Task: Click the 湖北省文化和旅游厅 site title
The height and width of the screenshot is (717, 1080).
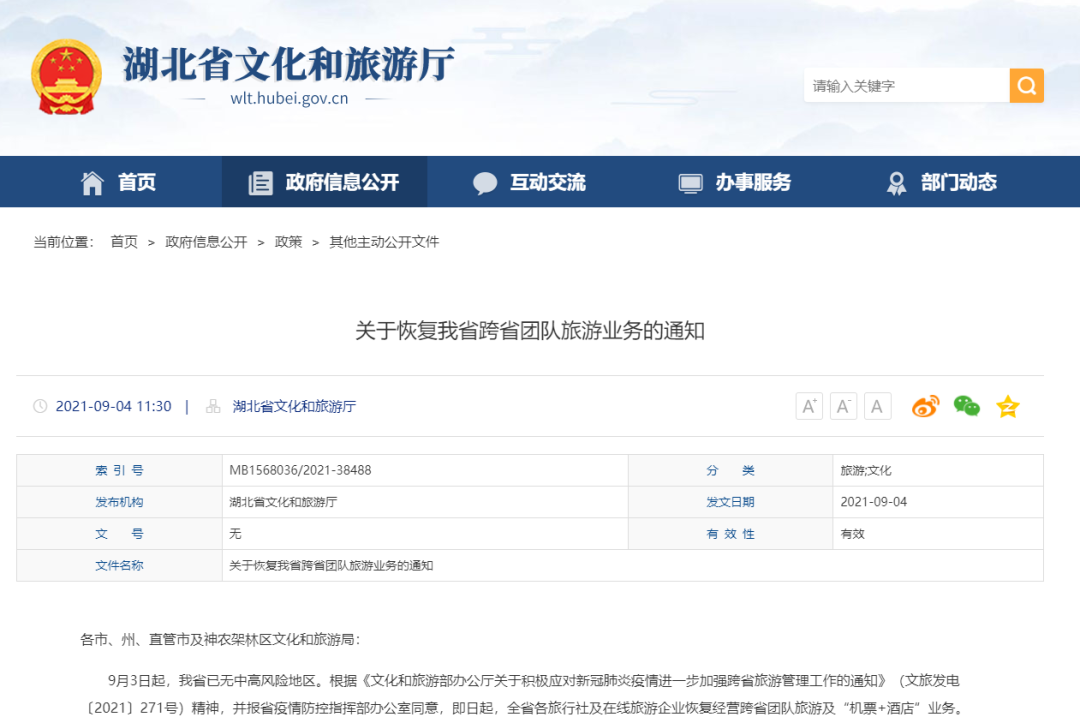Action: (x=289, y=64)
